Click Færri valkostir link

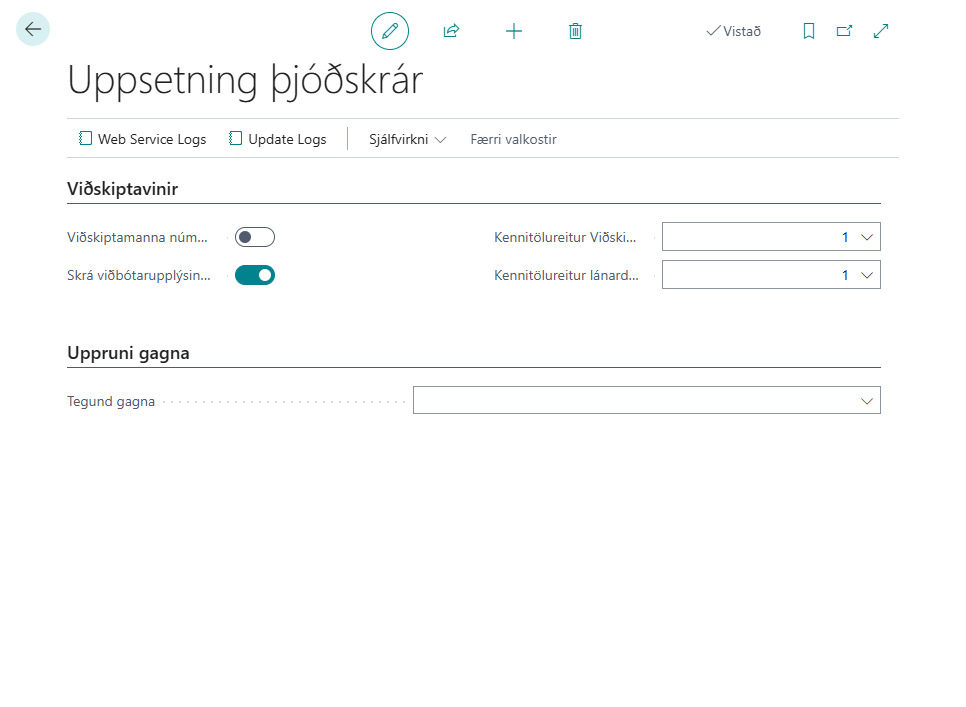[x=513, y=139]
